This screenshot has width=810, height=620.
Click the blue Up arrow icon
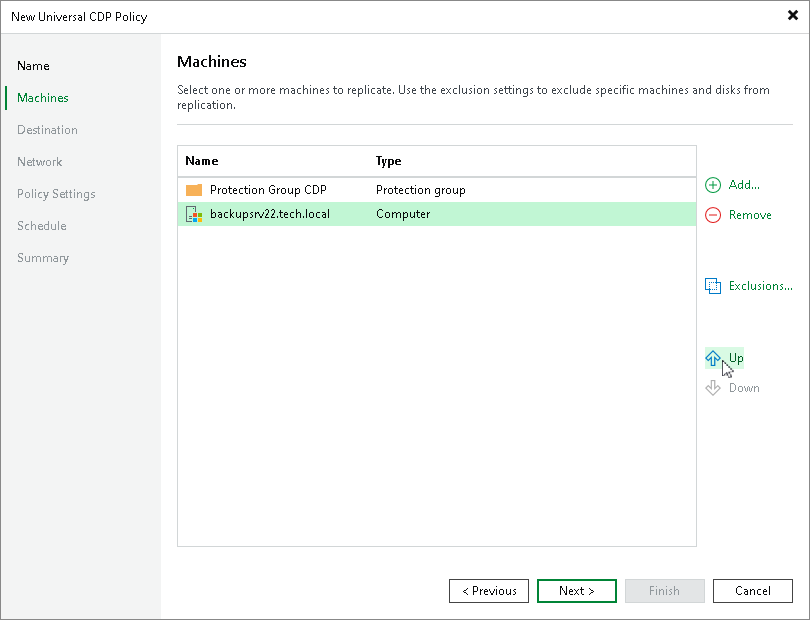(x=712, y=357)
